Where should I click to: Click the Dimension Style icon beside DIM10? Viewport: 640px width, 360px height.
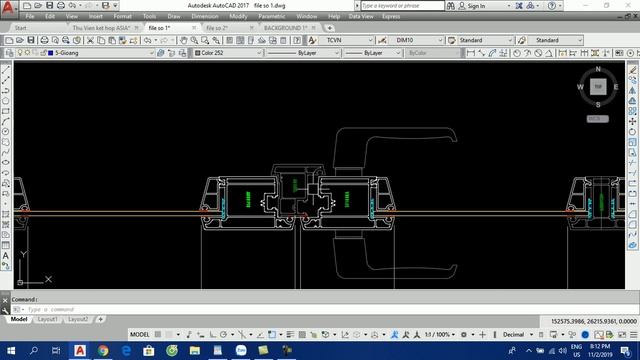pyautogui.click(x=382, y=40)
